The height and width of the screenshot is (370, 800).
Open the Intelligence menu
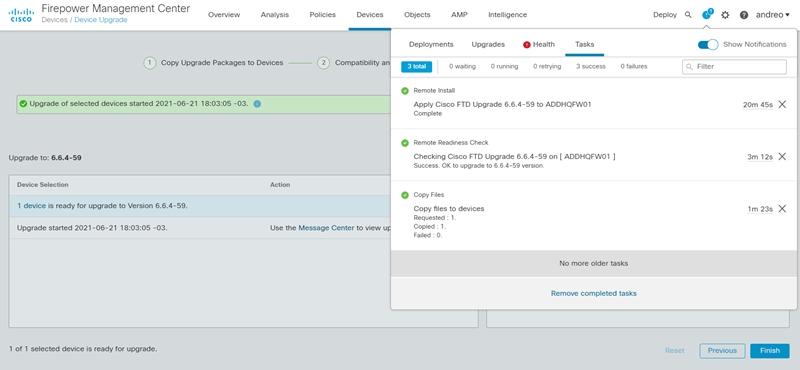pos(508,15)
